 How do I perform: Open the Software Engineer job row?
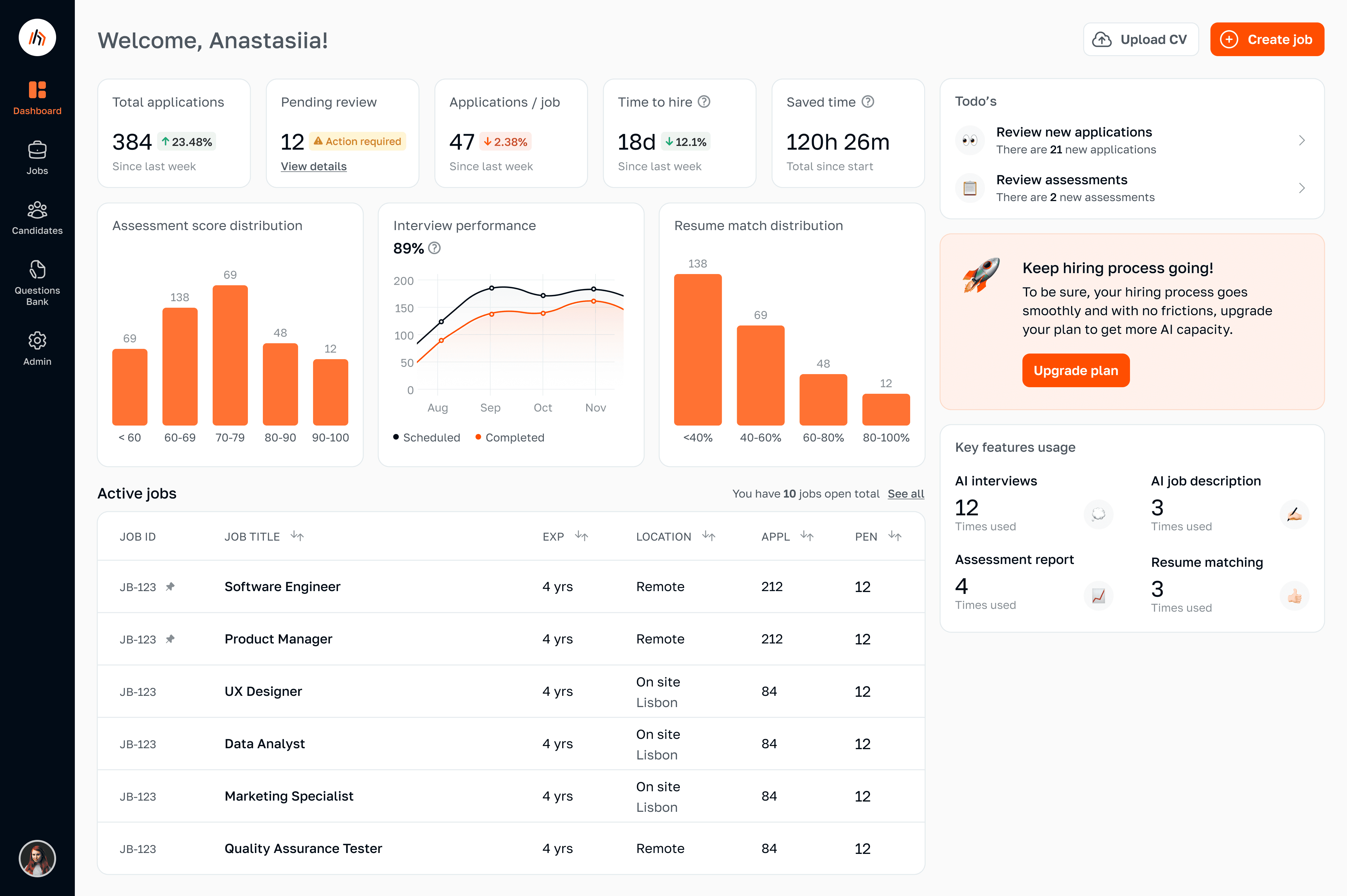point(511,587)
